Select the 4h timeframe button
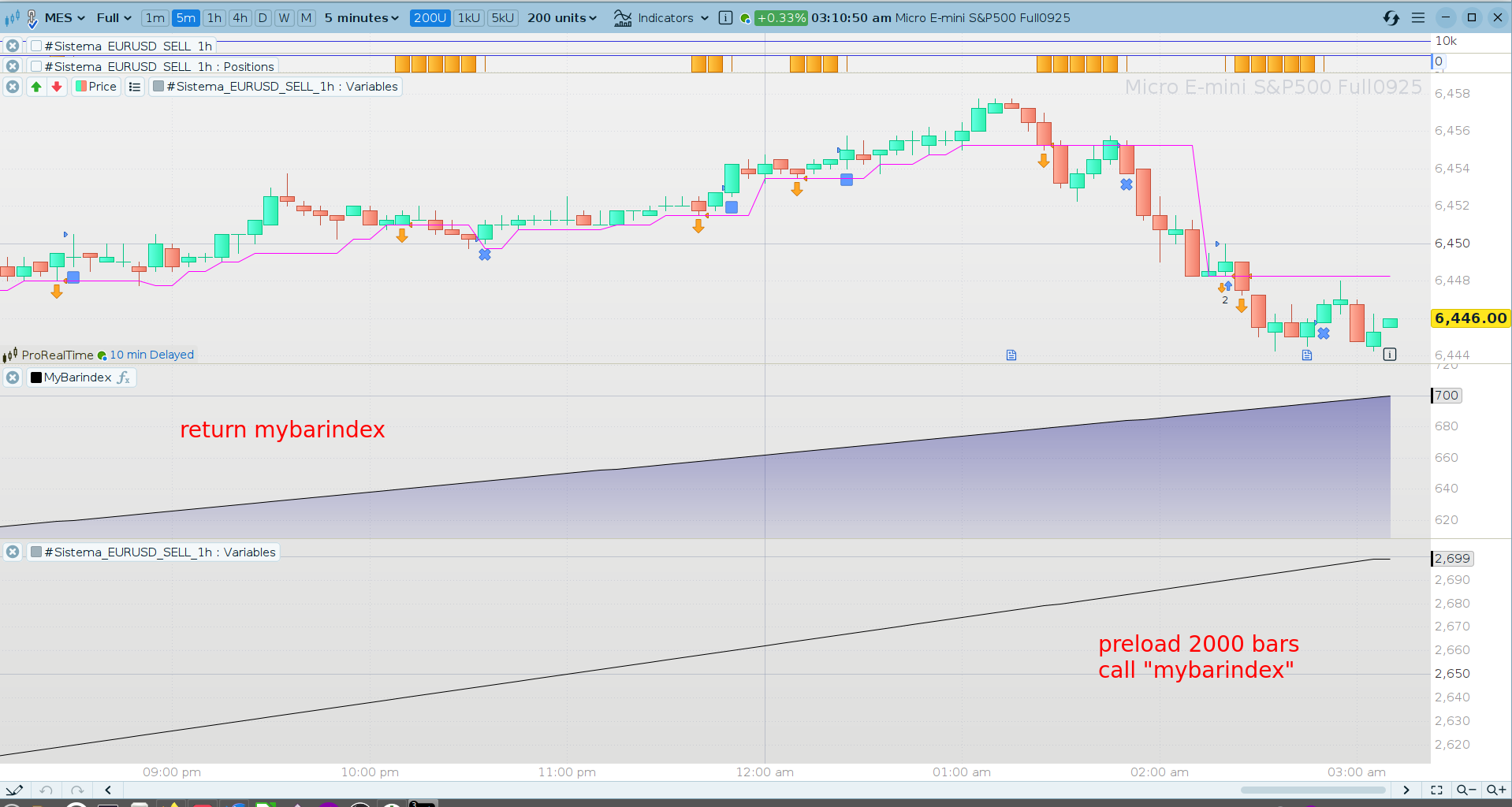Screen dimensions: 1512x807 pyautogui.click(x=240, y=17)
